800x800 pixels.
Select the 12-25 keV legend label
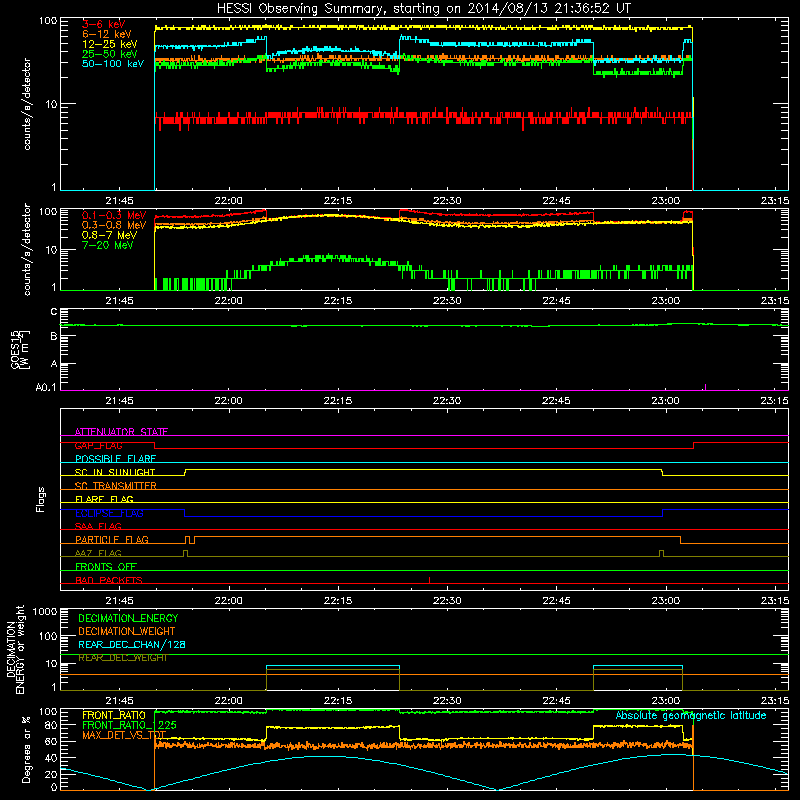pyautogui.click(x=109, y=44)
